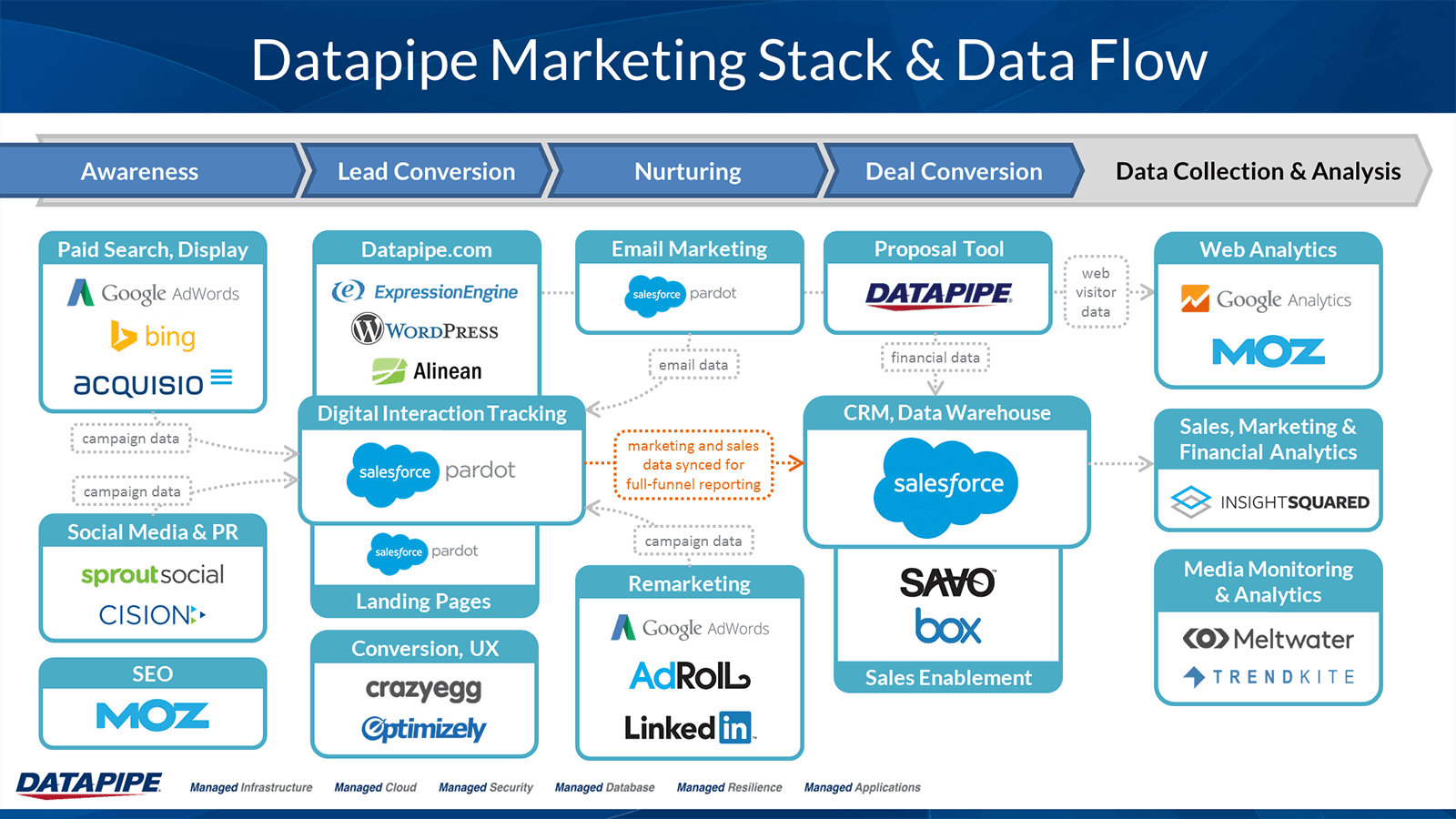This screenshot has width=1456, height=819.
Task: Click the 'Datapipe.com' box header
Action: [x=427, y=249]
